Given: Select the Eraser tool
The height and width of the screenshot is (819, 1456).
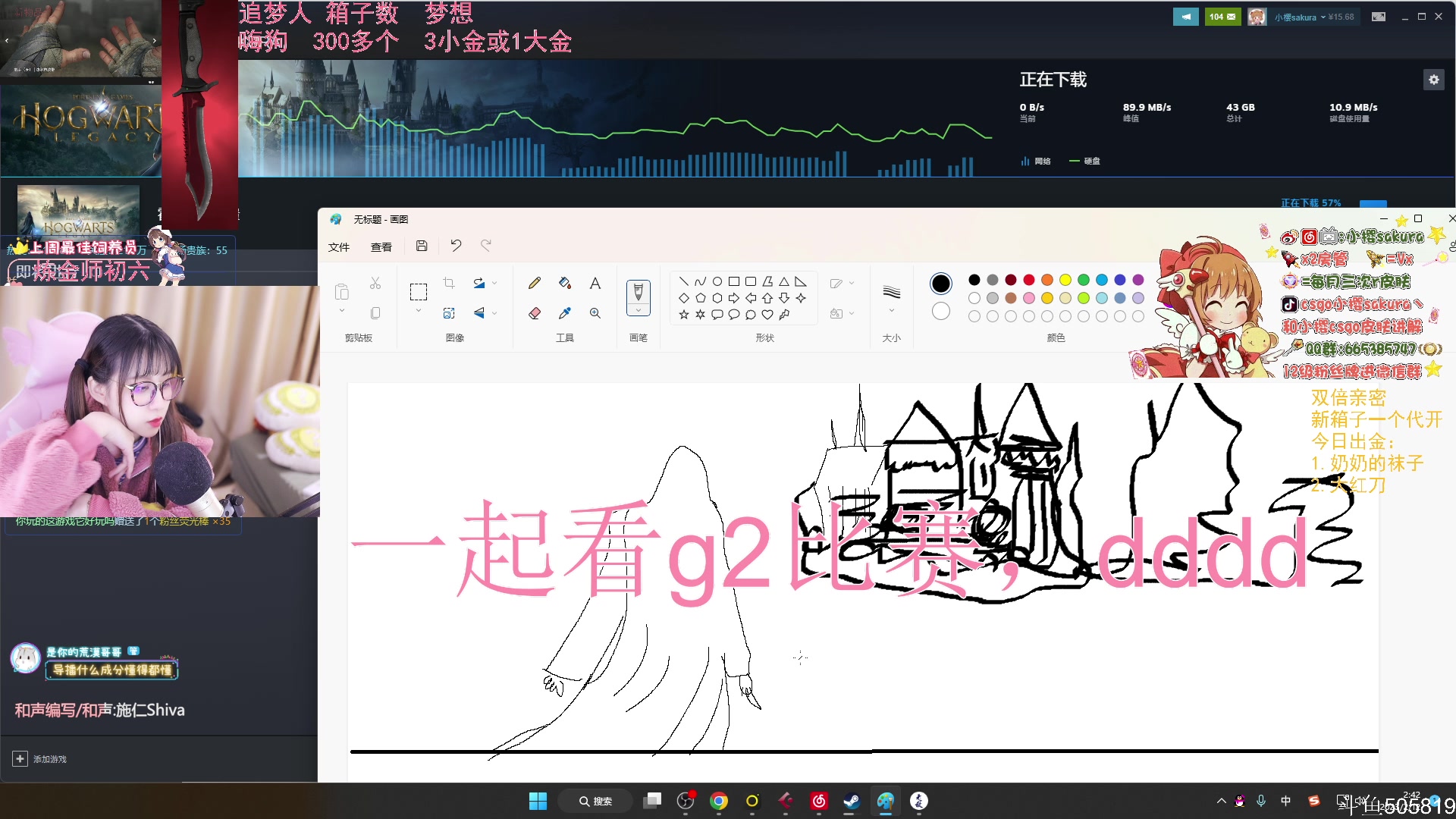Looking at the screenshot, I should [x=535, y=313].
